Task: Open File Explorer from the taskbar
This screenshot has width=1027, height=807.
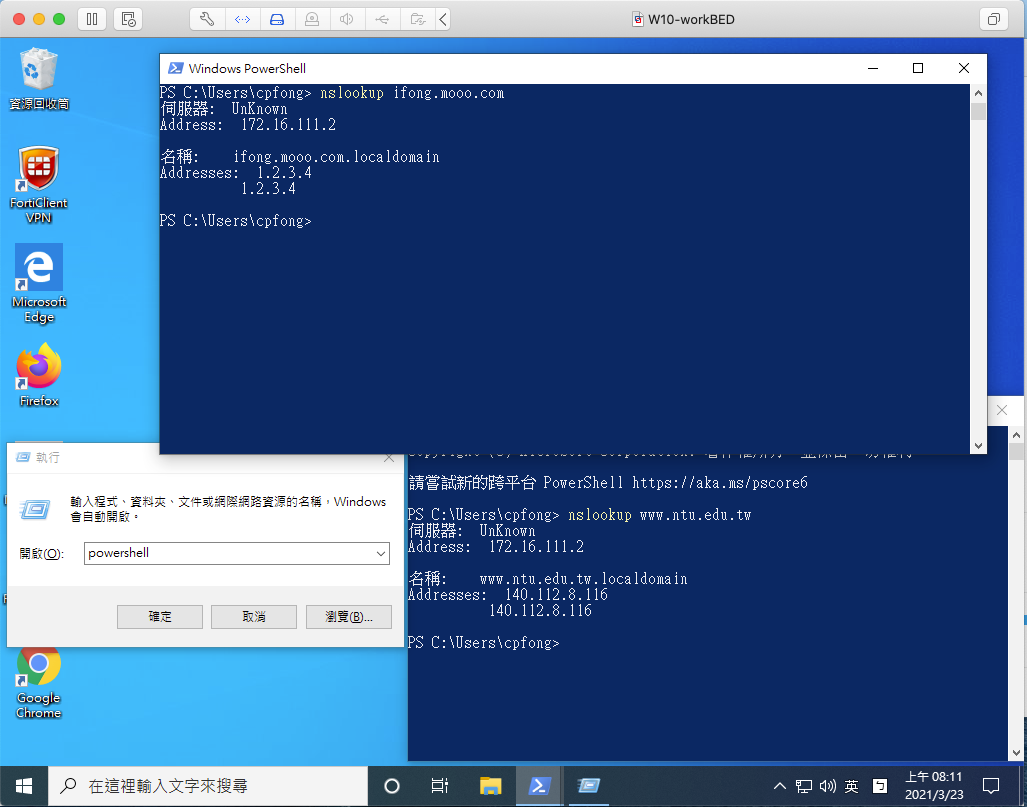Action: point(490,786)
